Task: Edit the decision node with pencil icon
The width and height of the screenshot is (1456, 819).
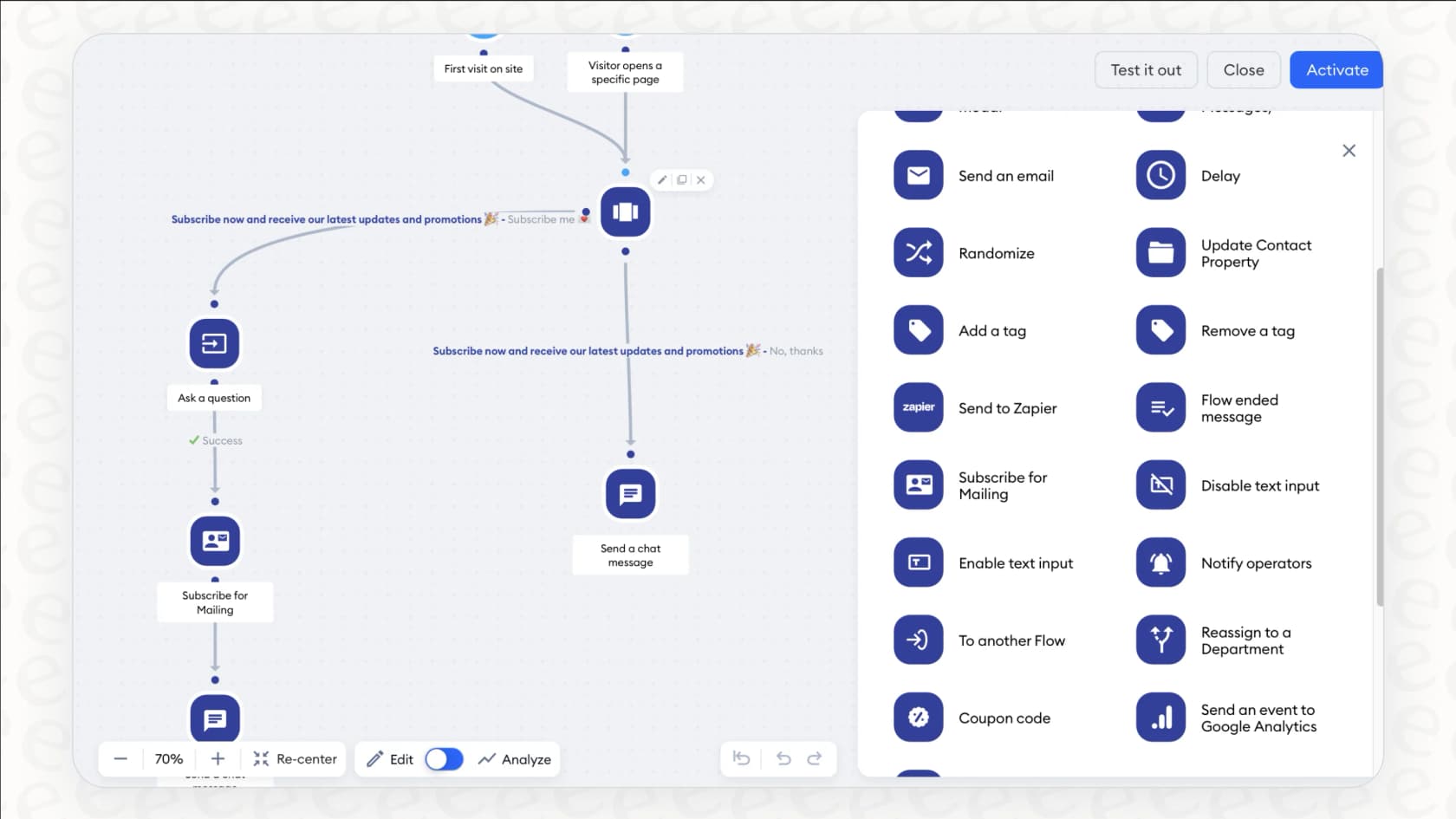Action: [x=662, y=180]
